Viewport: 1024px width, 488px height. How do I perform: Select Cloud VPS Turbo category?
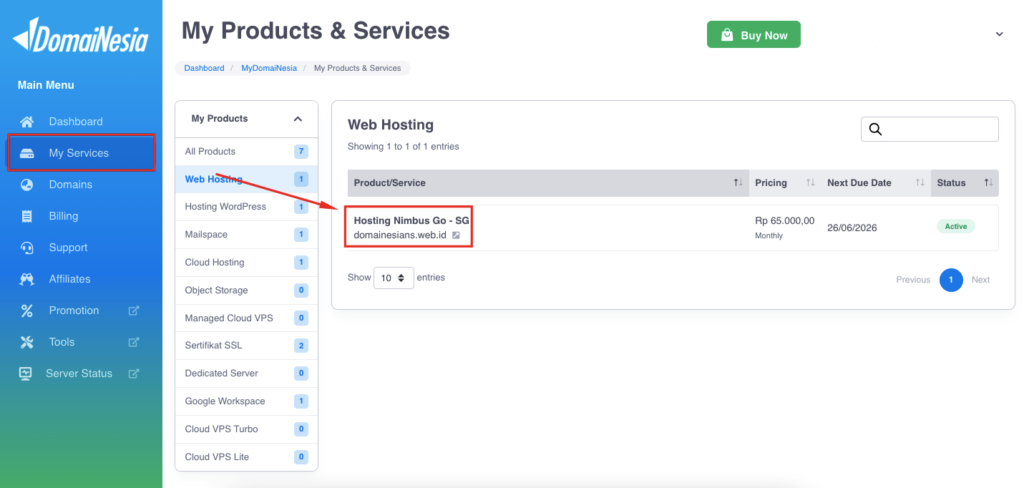(x=246, y=429)
